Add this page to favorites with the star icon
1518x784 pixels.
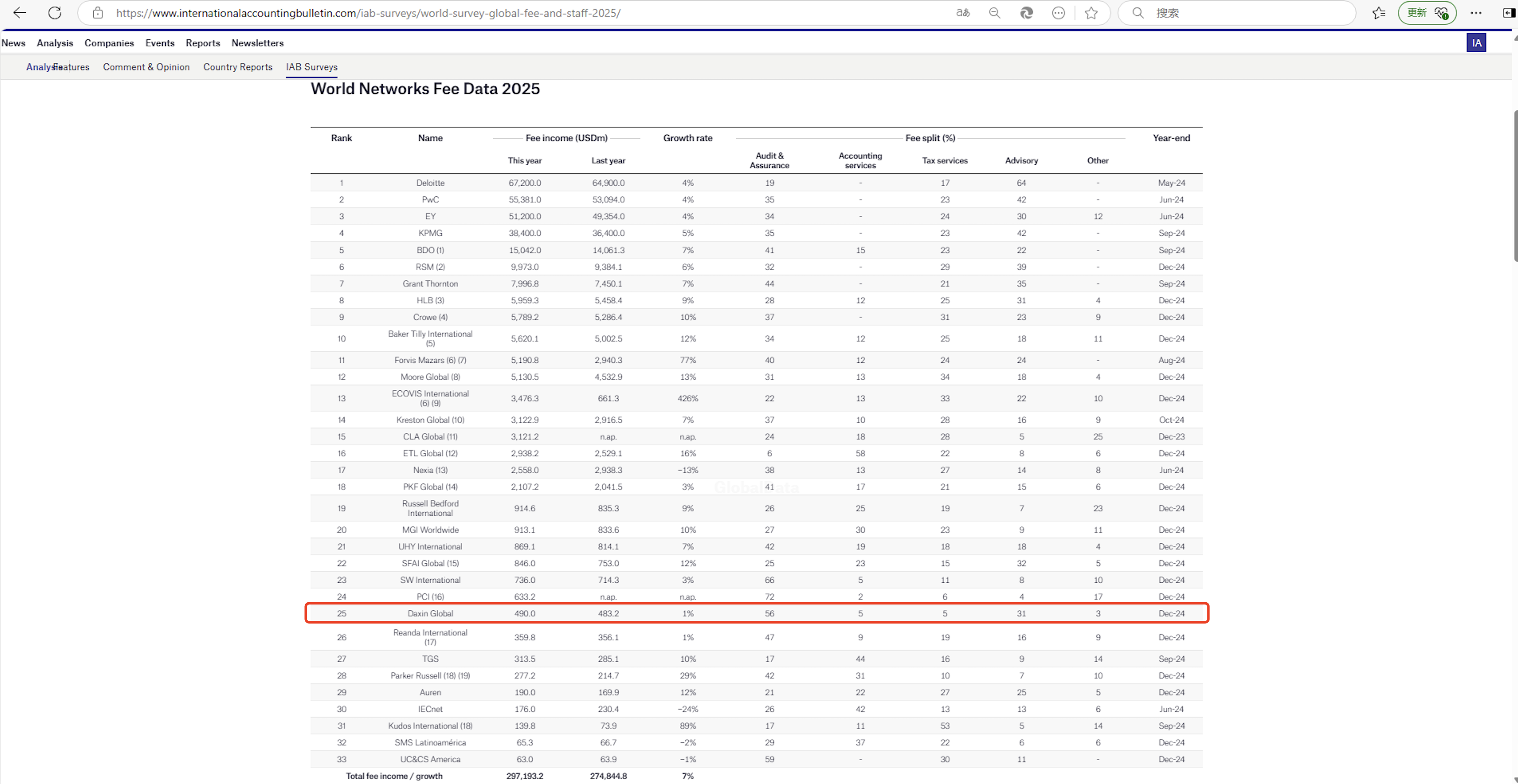pos(1091,12)
